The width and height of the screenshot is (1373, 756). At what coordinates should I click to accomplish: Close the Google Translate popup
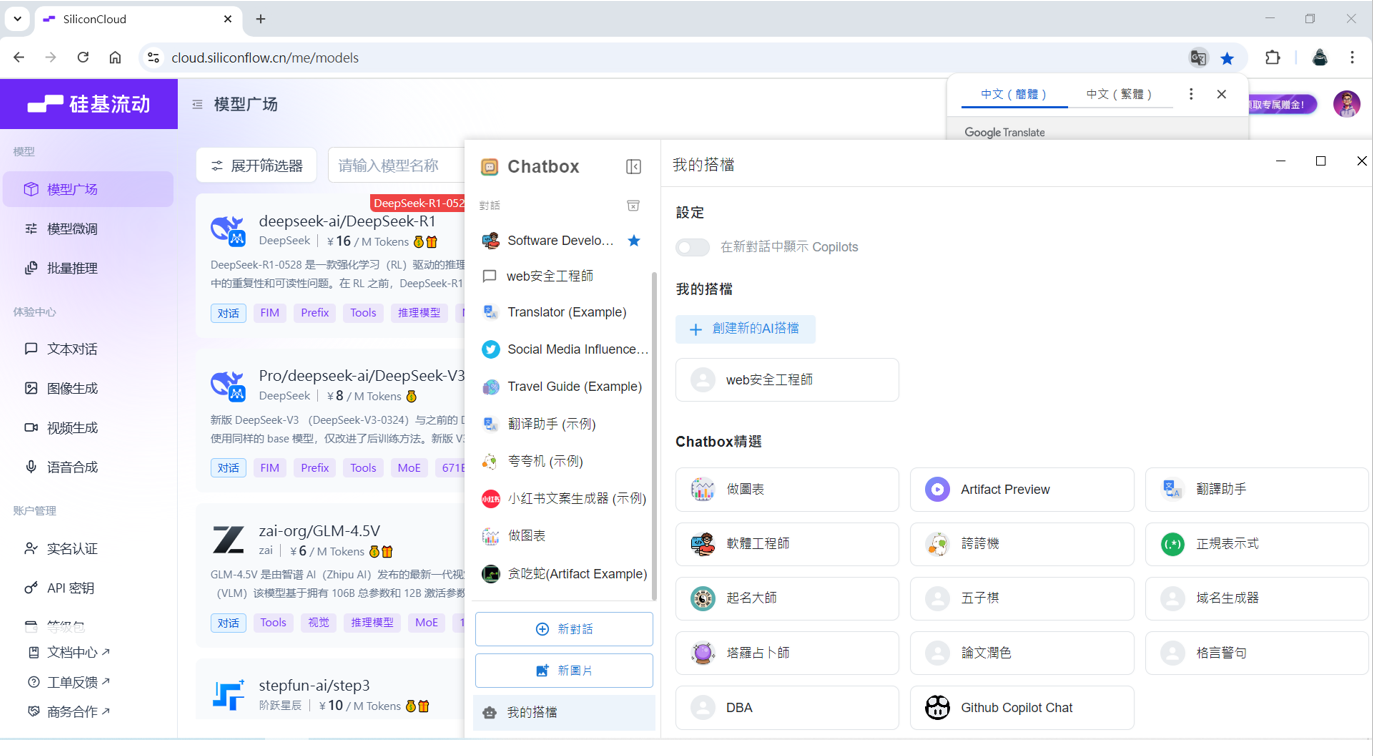coord(1222,94)
